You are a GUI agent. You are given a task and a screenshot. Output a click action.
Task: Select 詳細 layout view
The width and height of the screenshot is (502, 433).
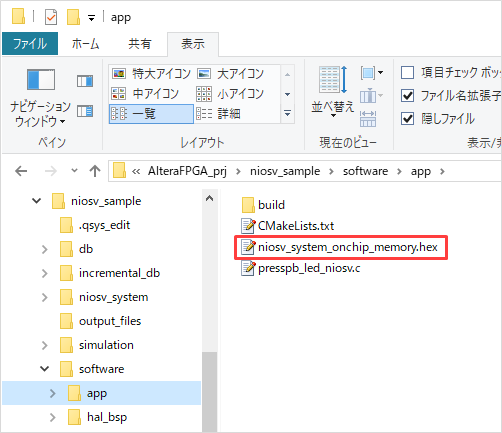click(x=218, y=114)
